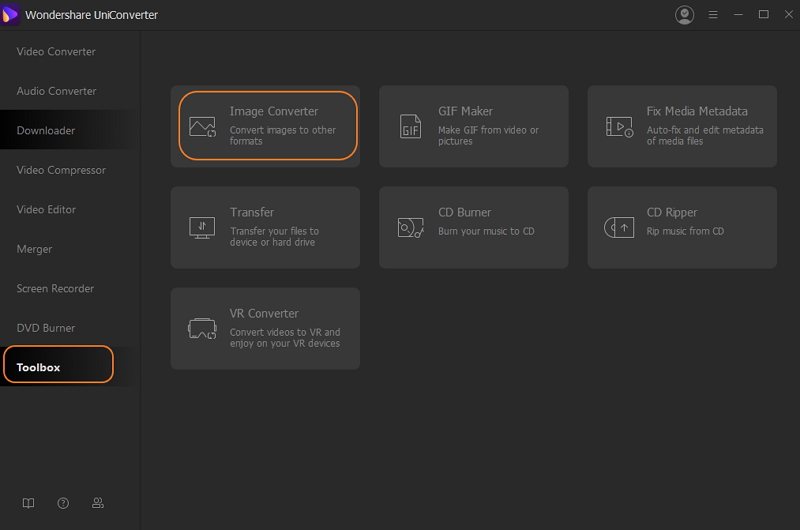Viewport: 800px width, 530px height.
Task: Open the CD Burner disc icon
Action: pyautogui.click(x=410, y=228)
